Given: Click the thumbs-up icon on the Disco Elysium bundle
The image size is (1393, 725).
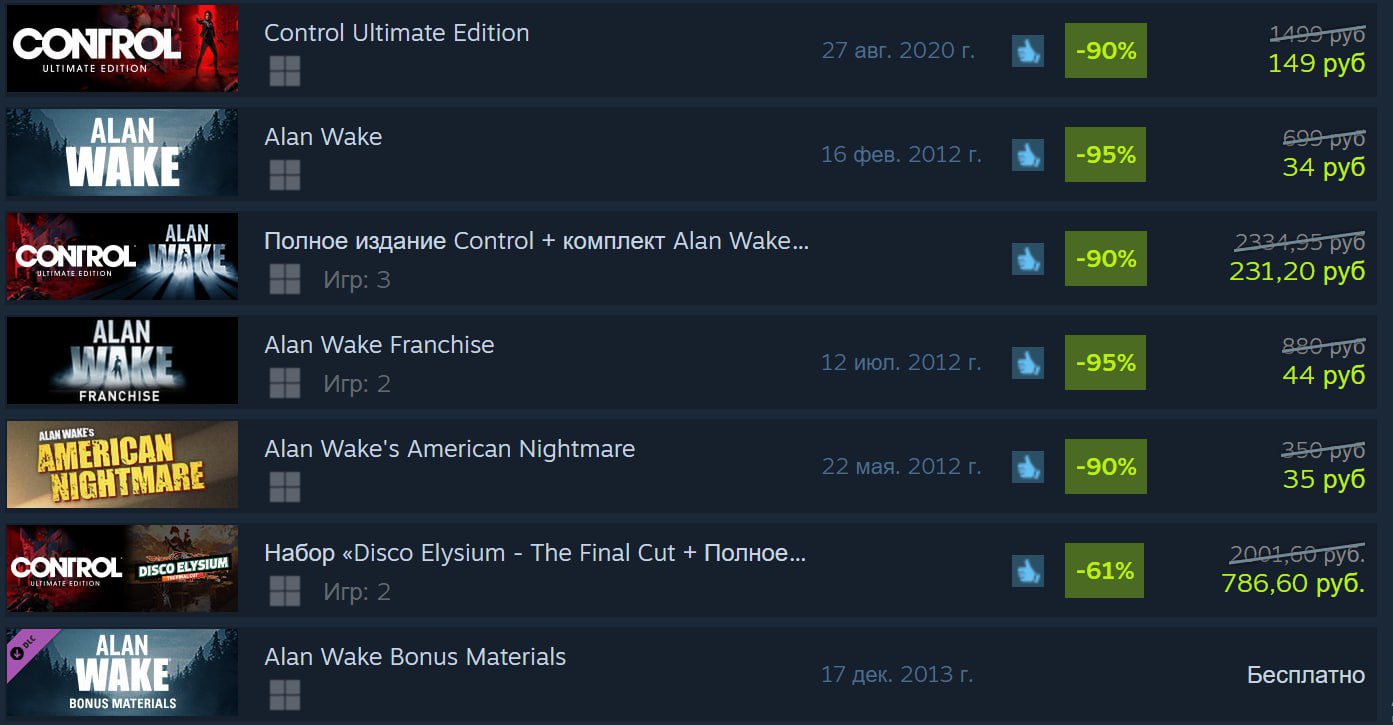Looking at the screenshot, I should tap(1028, 571).
